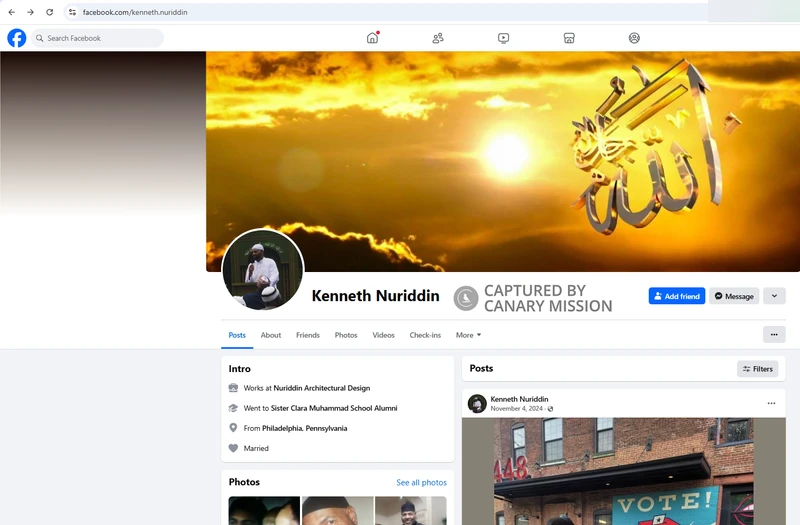
Task: Open Kenneth Nuriddin name on the post
Action: [519, 399]
